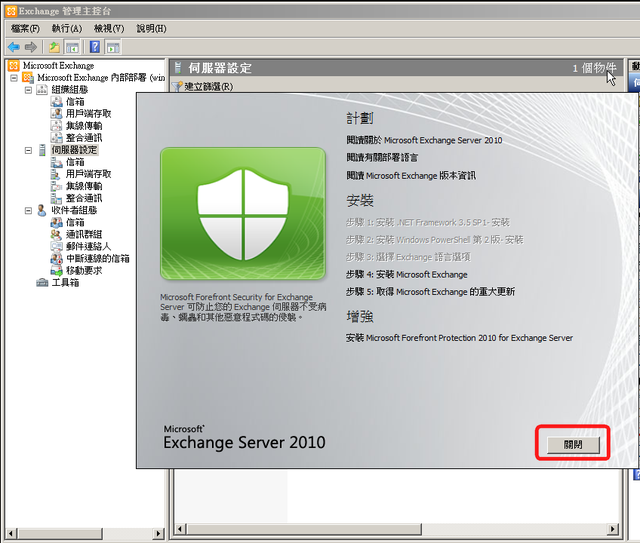
Task: Open the 檢視(V) menu
Action: coord(109,29)
